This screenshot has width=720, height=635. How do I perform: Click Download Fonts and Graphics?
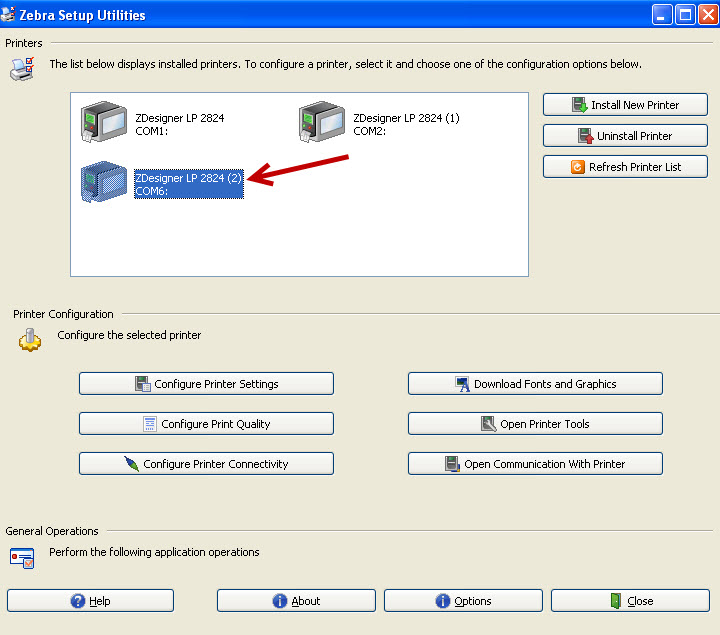[x=535, y=384]
